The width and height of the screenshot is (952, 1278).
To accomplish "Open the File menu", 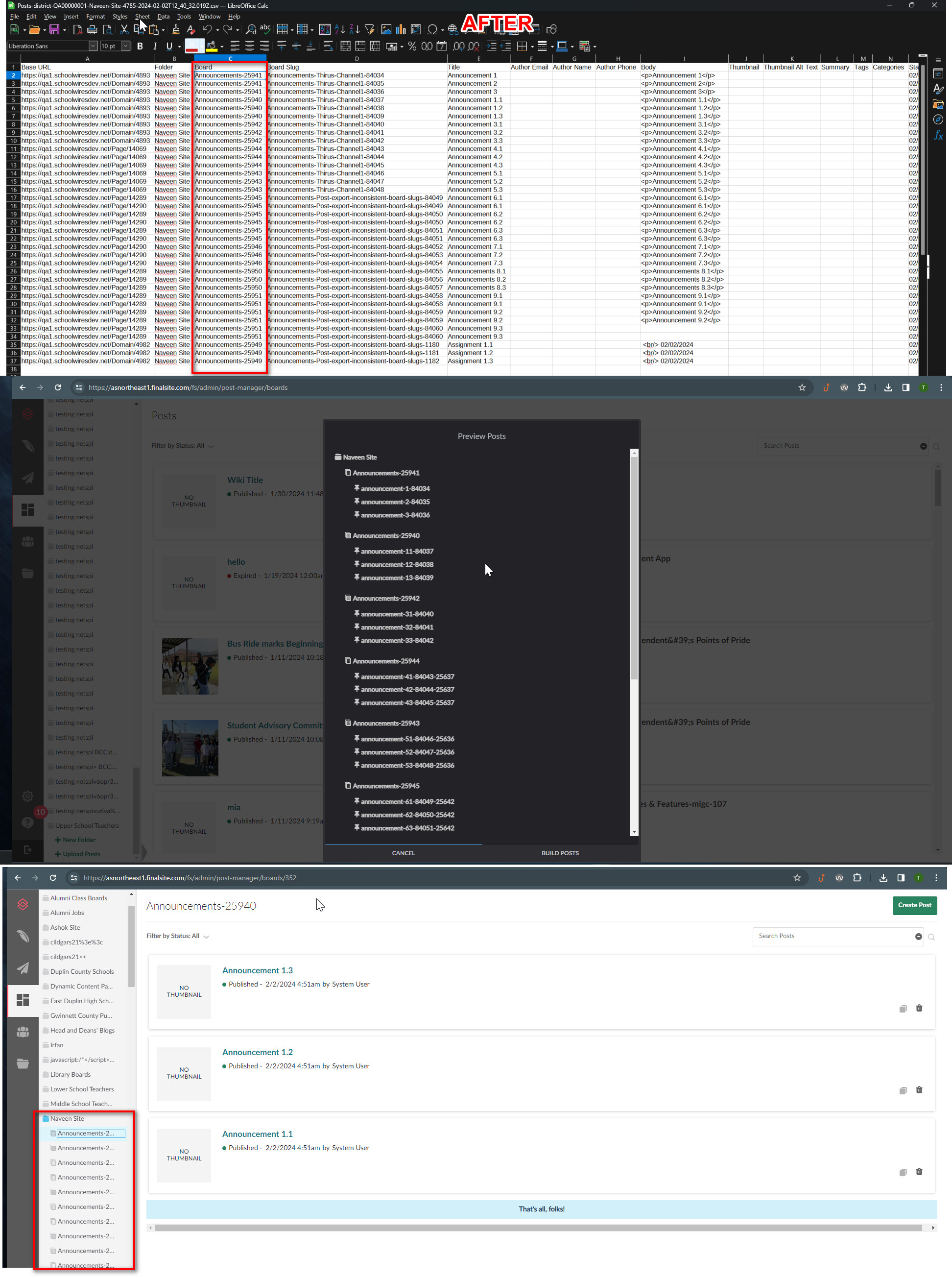I will pyautogui.click(x=14, y=17).
